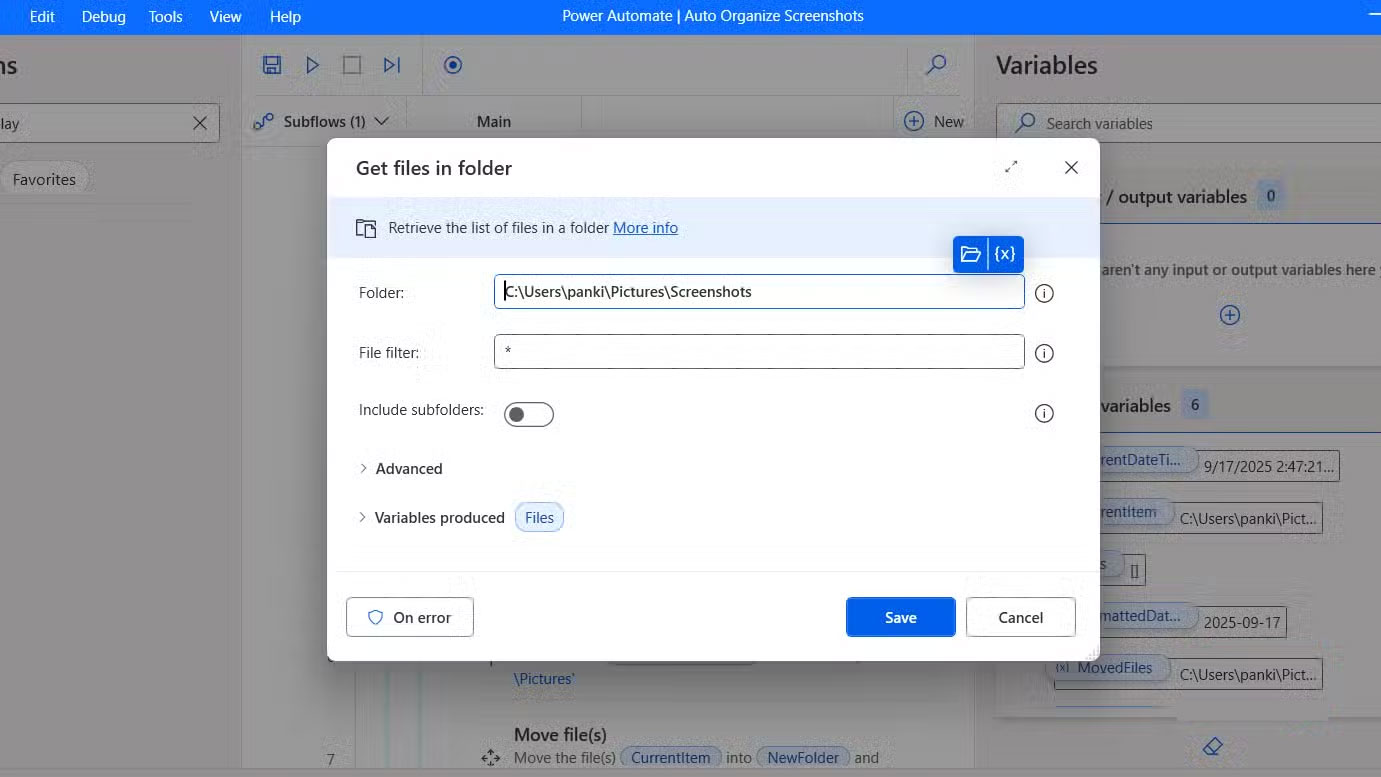Click the input/output variables count badge 0

(1271, 196)
